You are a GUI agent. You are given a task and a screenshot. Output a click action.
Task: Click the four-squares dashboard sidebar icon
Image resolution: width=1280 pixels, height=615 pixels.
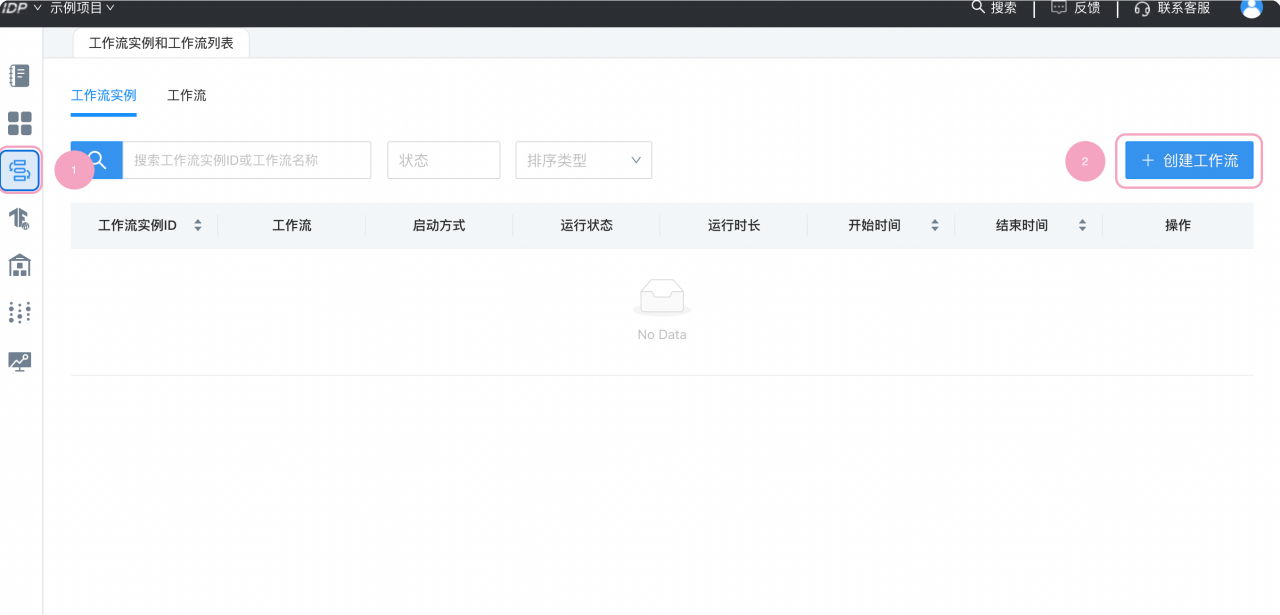(20, 123)
